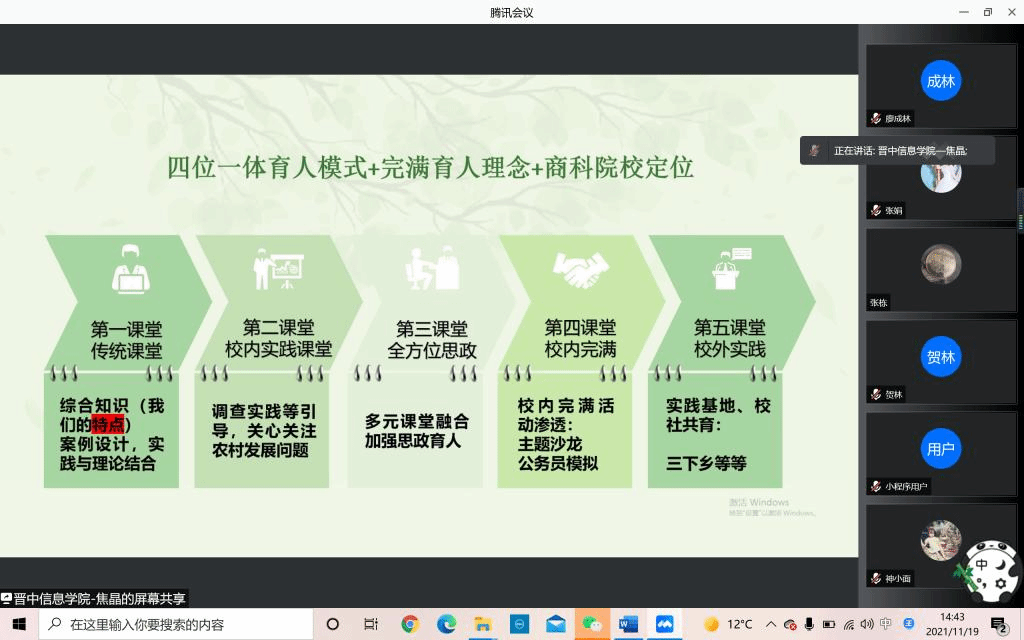
Task: Toggle Chinese input mode indicator 中
Action: (x=886, y=625)
